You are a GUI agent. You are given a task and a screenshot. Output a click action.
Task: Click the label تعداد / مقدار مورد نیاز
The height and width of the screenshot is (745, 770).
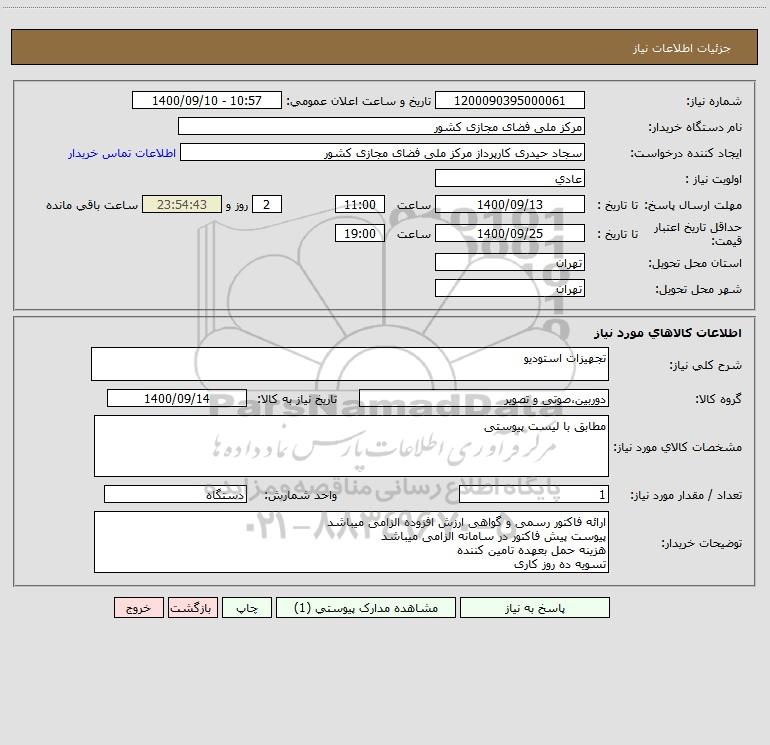(686, 495)
